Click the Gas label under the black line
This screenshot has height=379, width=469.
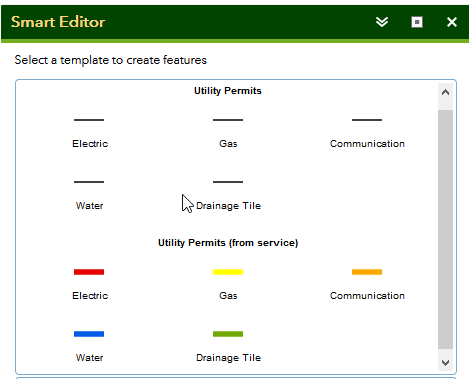[x=228, y=144]
